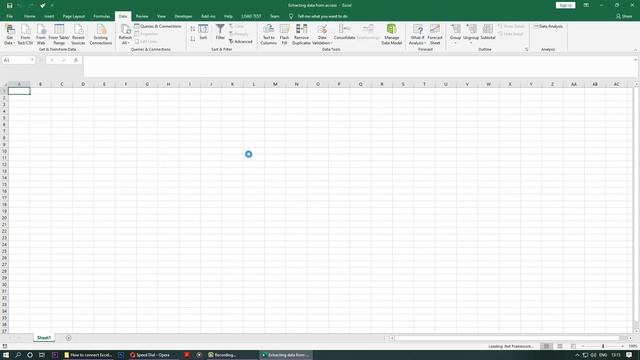Open the Outline dialog launcher
The height and width of the screenshot is (360, 640).
pos(526,49)
